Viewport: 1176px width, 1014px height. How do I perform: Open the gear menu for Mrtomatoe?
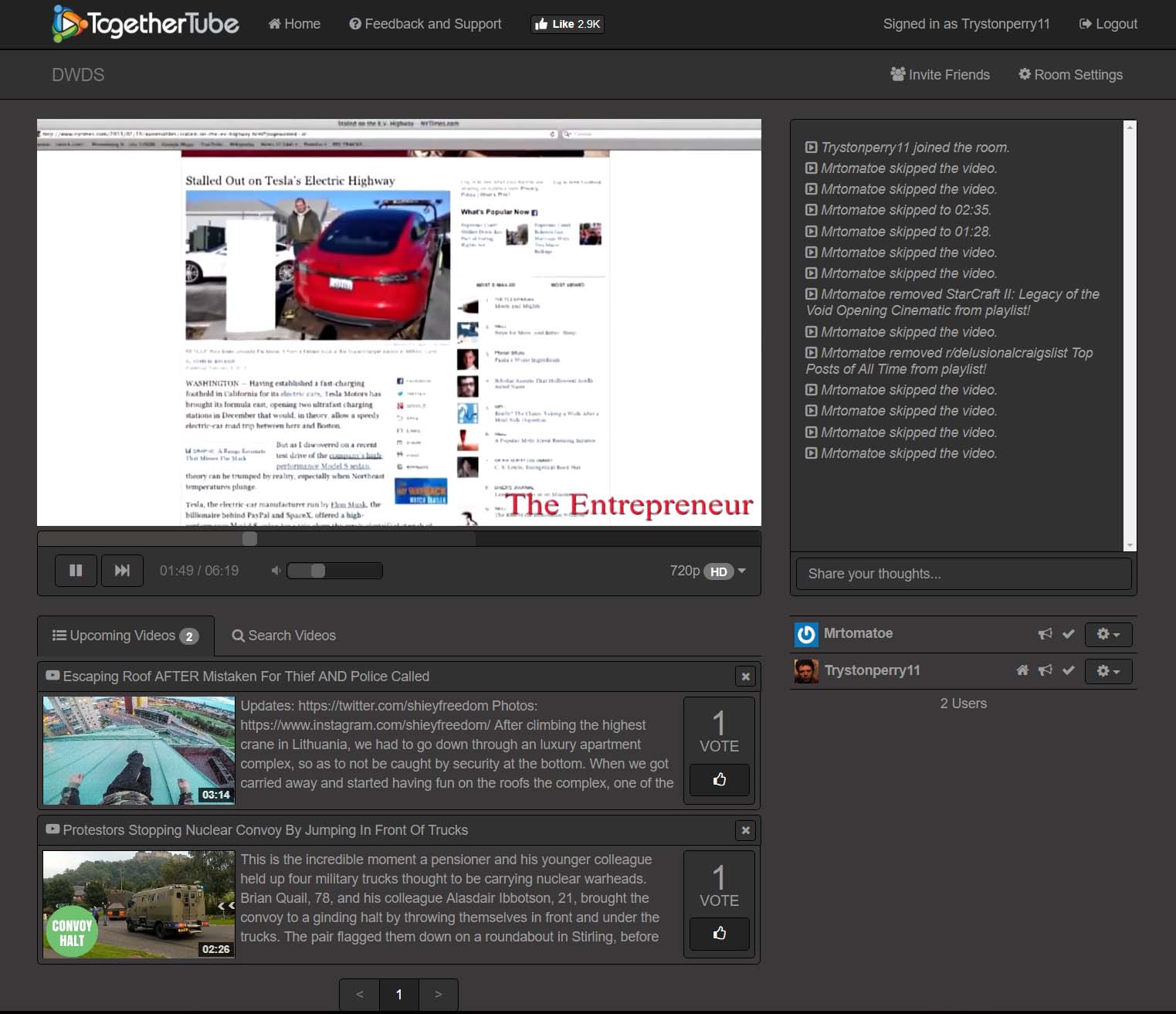pyautogui.click(x=1109, y=633)
